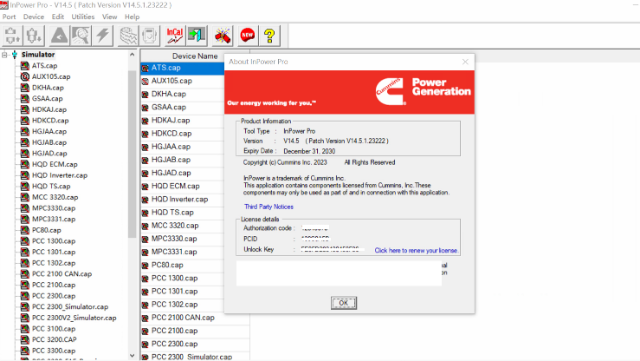Click the second device download toolbar icon
This screenshot has width=640, height=361.
[x=33, y=36]
